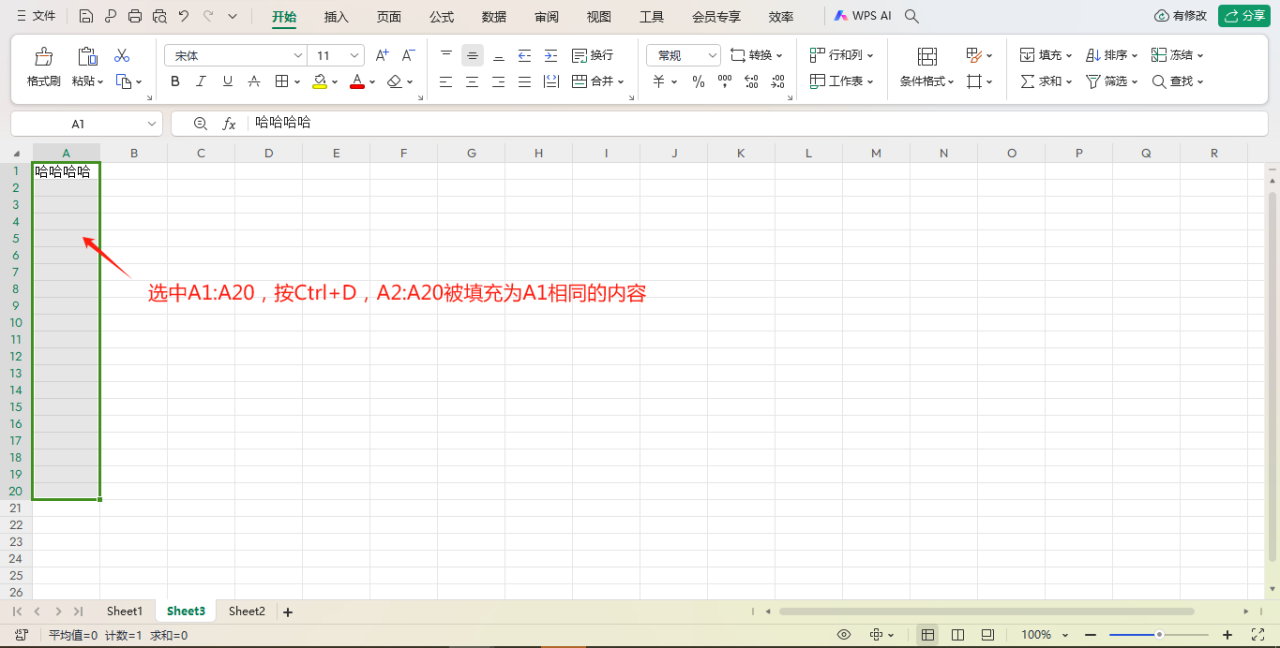Decrease font size with the A- icon
The width and height of the screenshot is (1280, 648).
tap(408, 55)
